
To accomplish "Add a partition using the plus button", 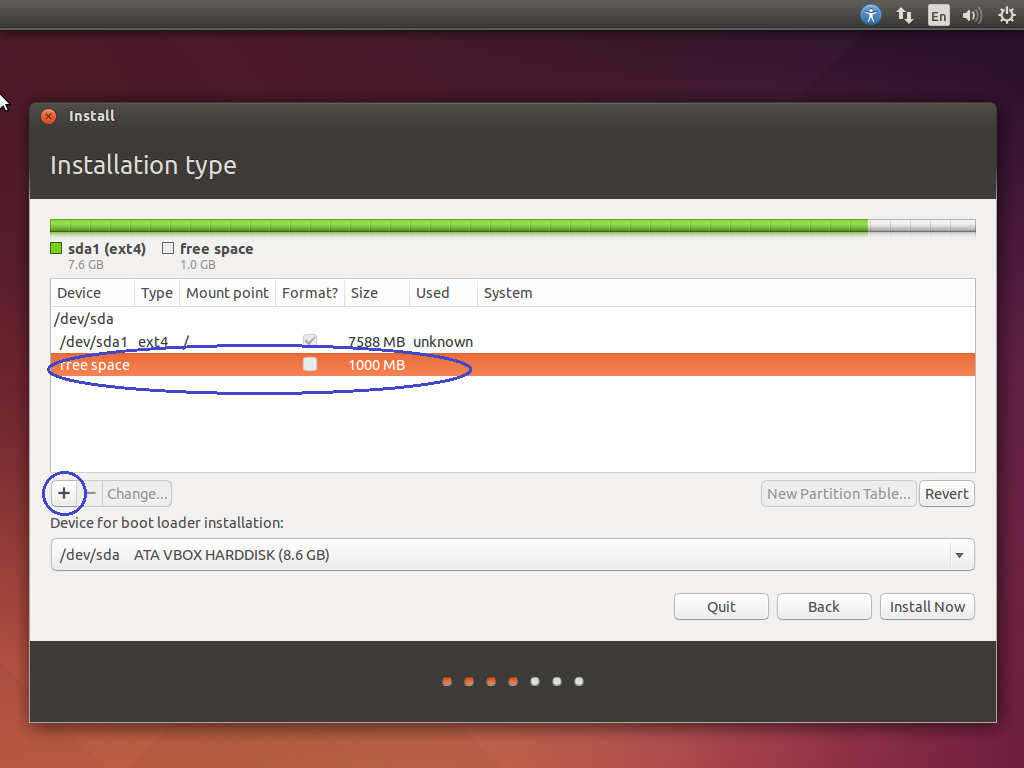I will pos(64,493).
